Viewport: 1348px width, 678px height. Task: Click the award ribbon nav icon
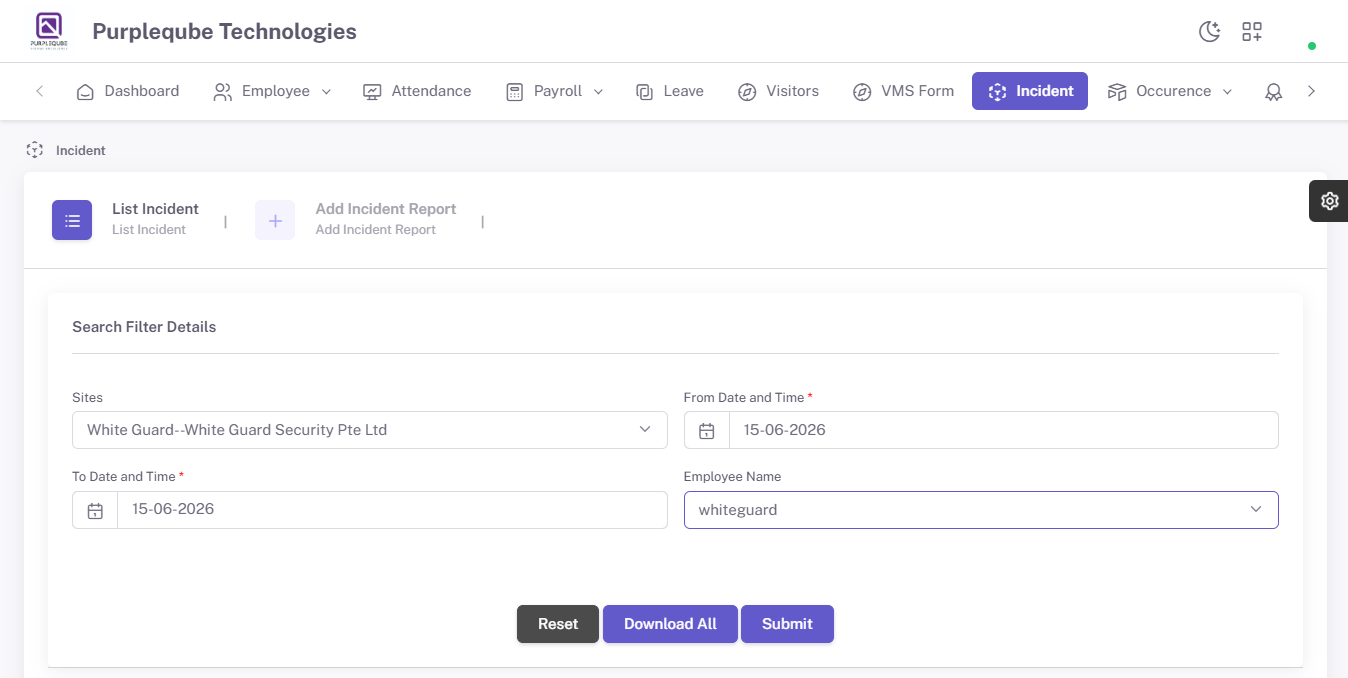click(1273, 92)
